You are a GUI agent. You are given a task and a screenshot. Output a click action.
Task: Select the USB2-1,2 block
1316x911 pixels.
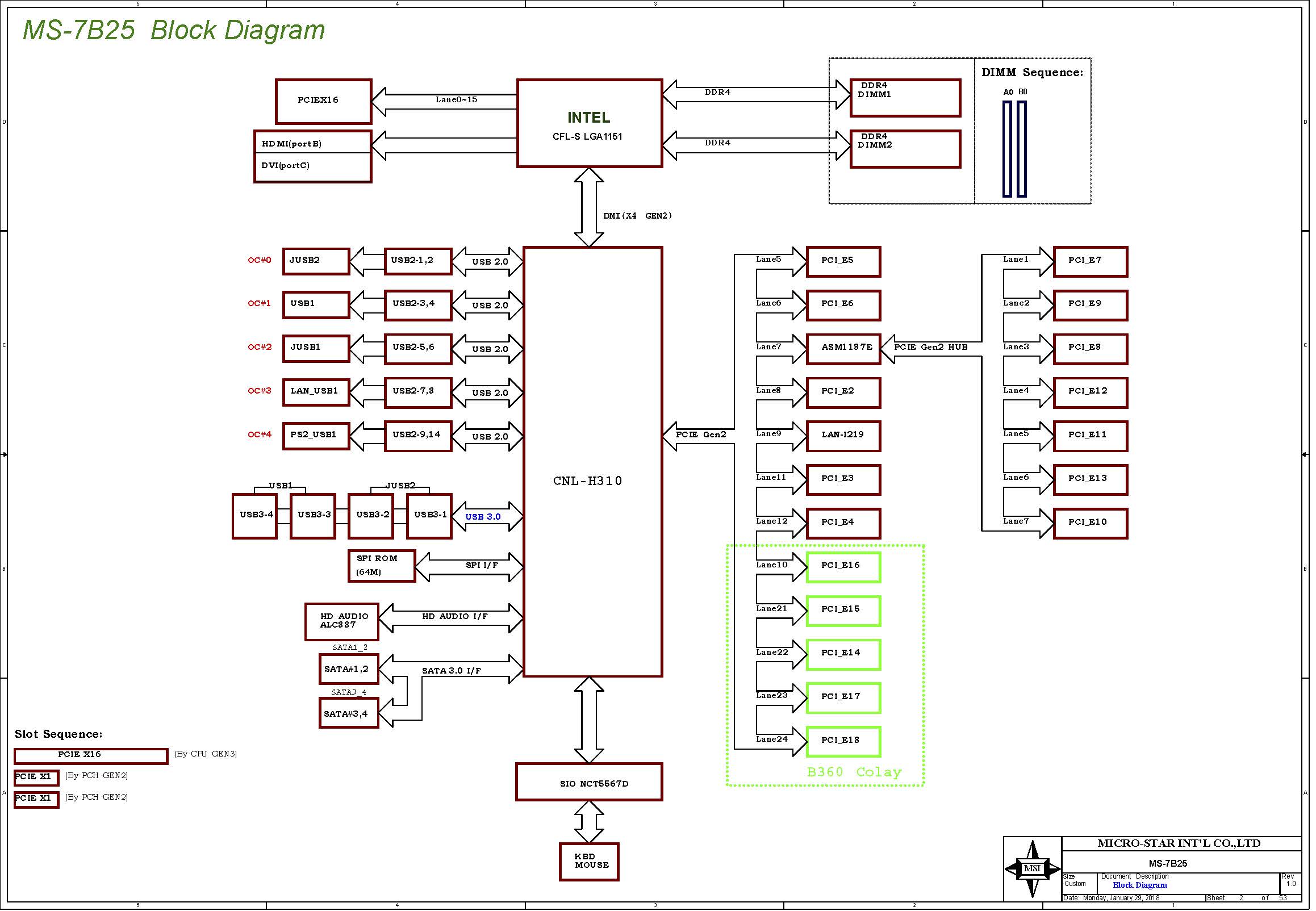coord(417,261)
